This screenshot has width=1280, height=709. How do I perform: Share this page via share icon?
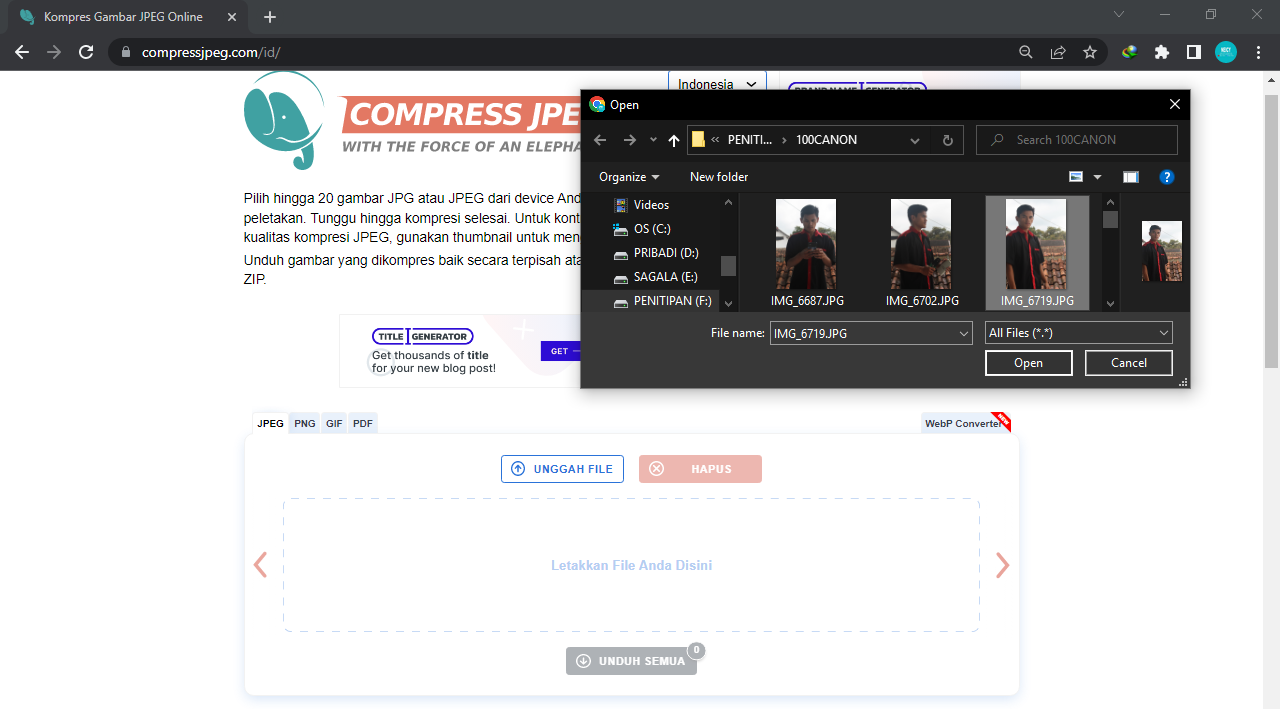(x=1058, y=52)
